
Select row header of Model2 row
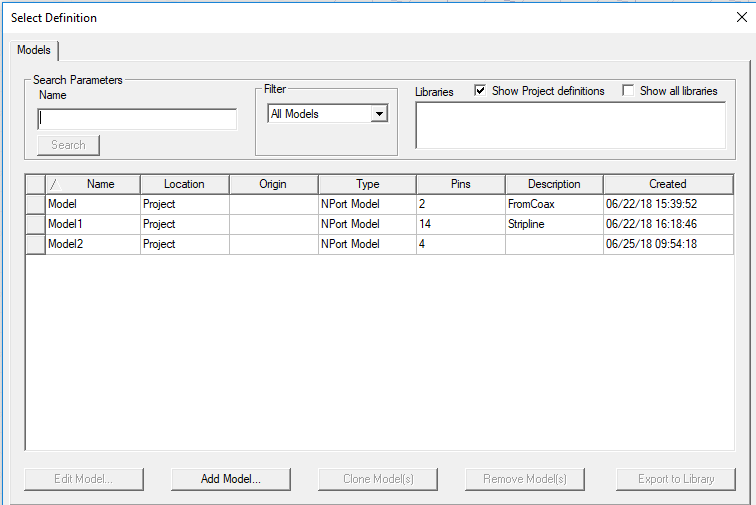point(36,244)
